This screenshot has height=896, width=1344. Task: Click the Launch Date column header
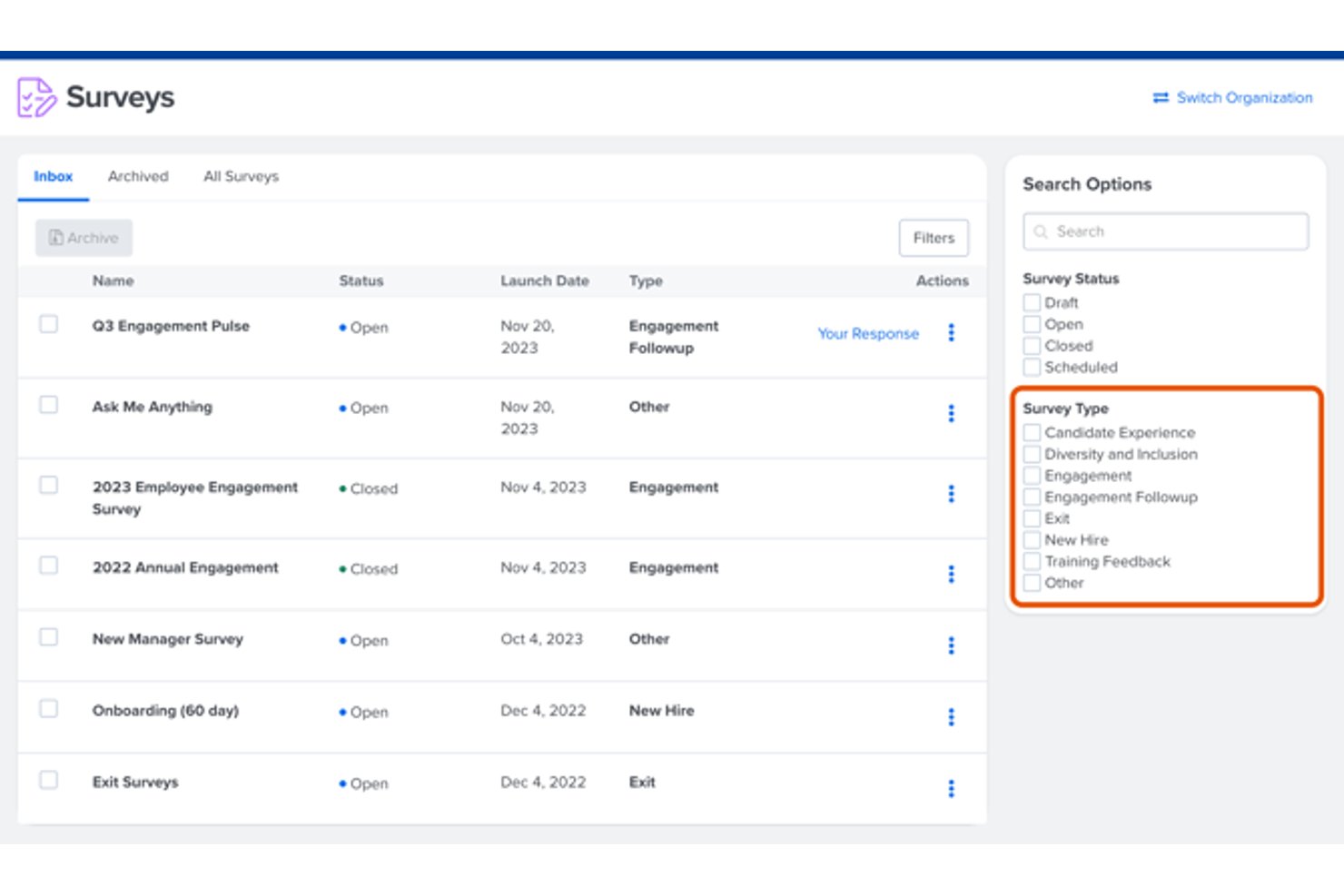point(545,281)
